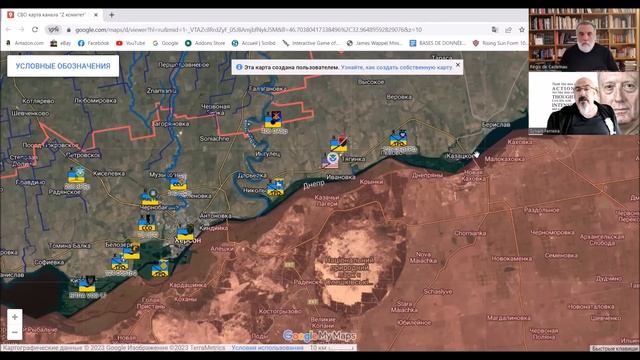Open the Addons Store bookmark
Image resolution: width=640 pixels, height=360 pixels.
(x=205, y=43)
